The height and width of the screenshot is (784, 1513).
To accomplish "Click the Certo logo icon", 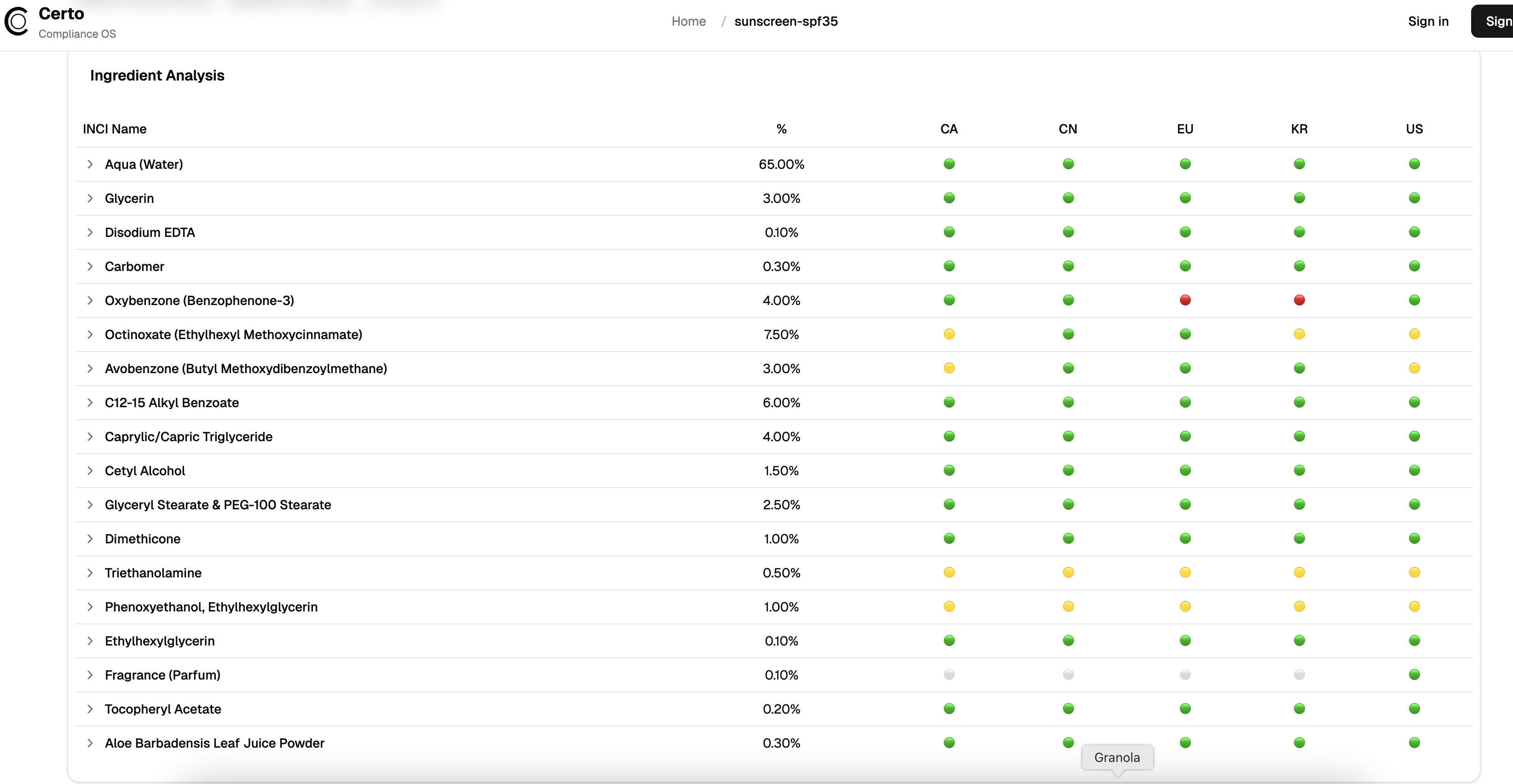I will (17, 21).
